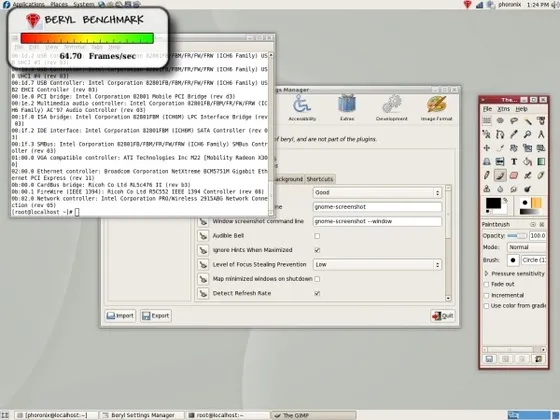This screenshot has height=420, width=560.
Task: Enable the Fade out checkbox in Paintbrush options
Action: coord(486,284)
